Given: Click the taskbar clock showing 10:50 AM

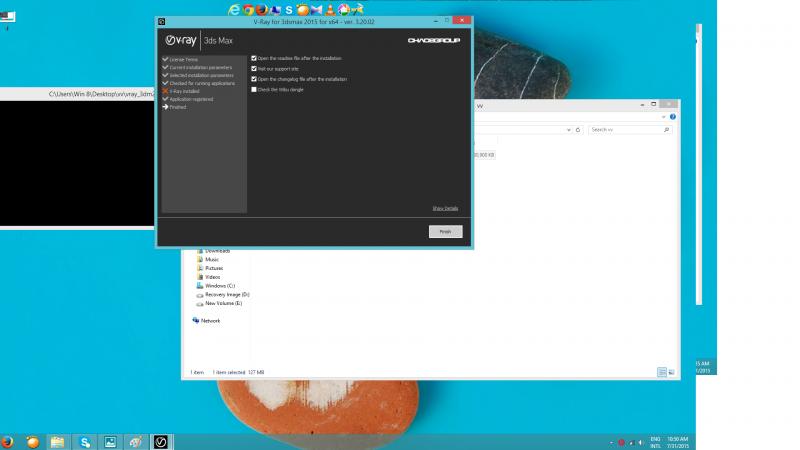Looking at the screenshot, I should click(x=678, y=442).
